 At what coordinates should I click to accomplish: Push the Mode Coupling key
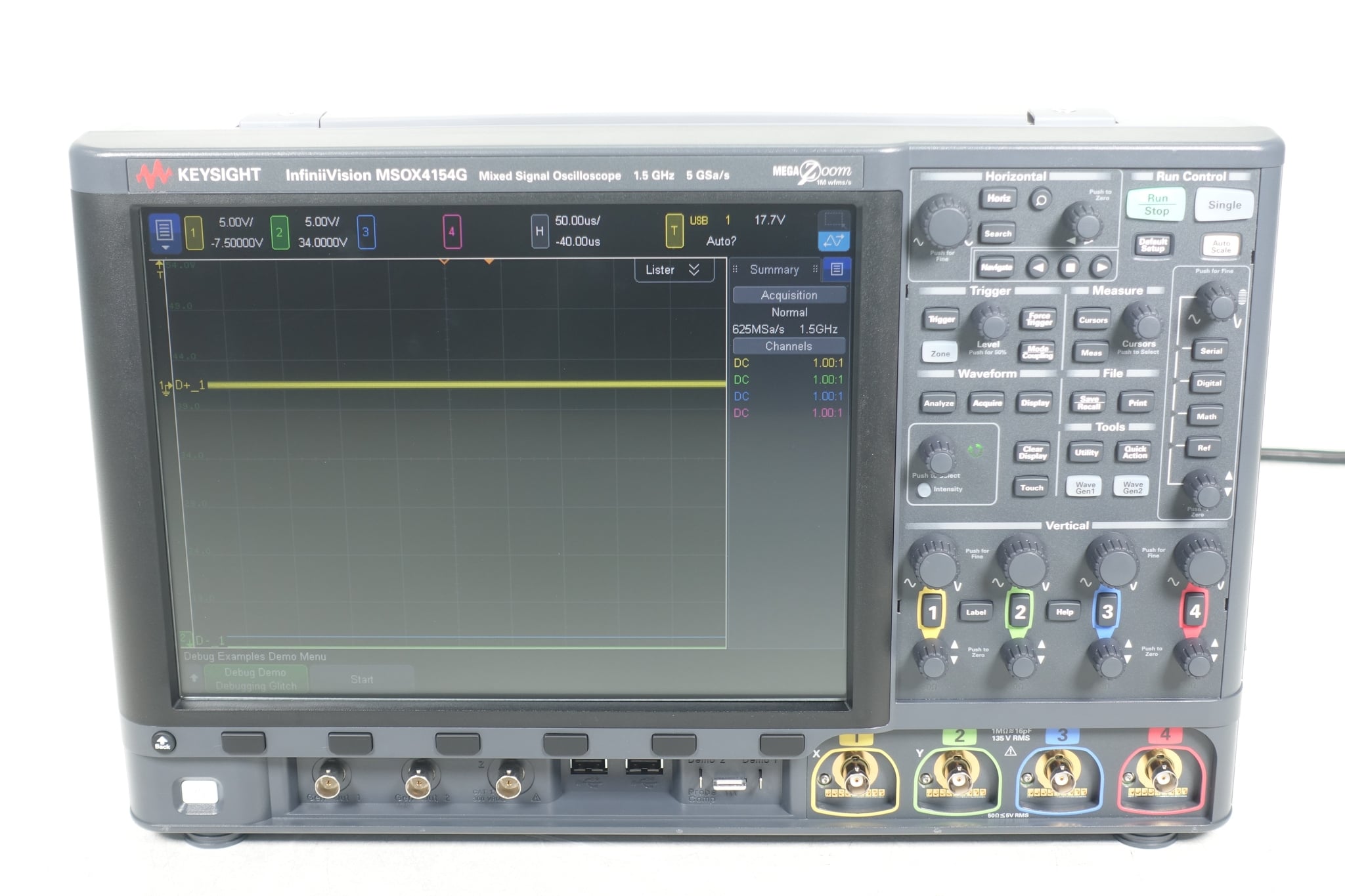[1037, 352]
